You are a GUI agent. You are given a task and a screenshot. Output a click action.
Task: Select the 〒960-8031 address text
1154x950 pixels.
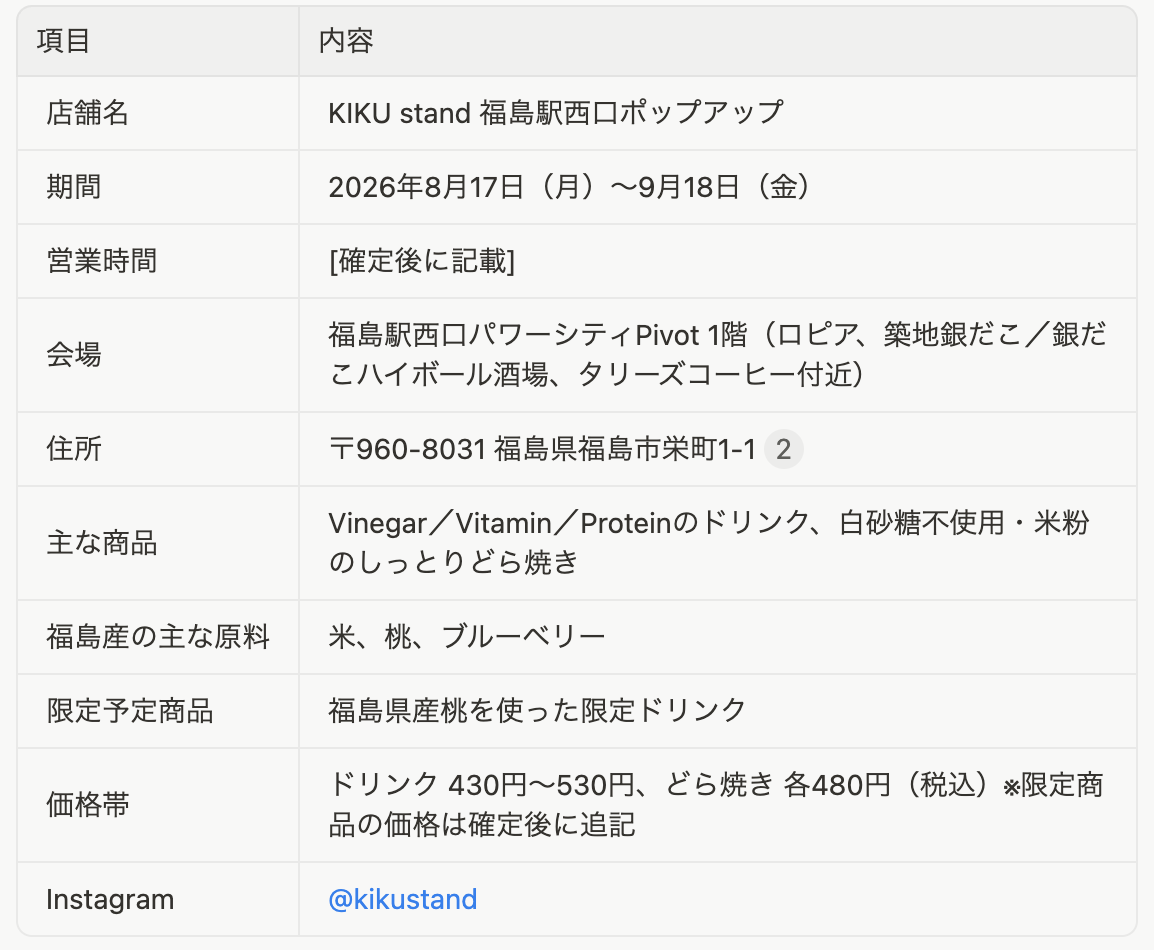(542, 449)
